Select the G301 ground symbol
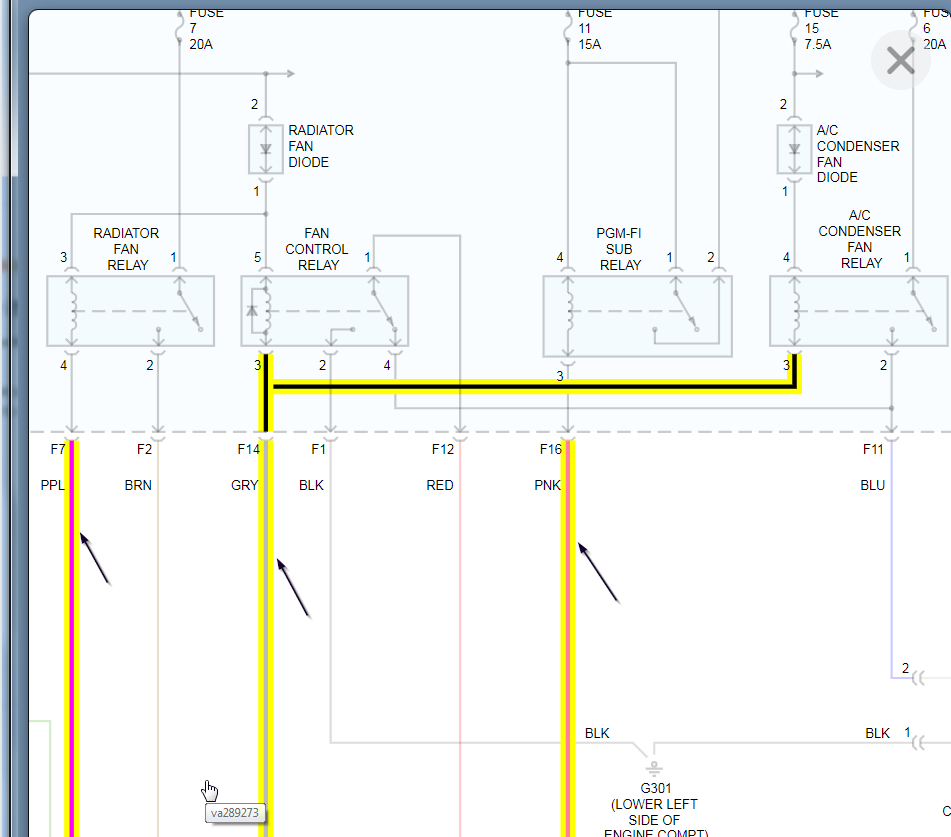 [653, 768]
